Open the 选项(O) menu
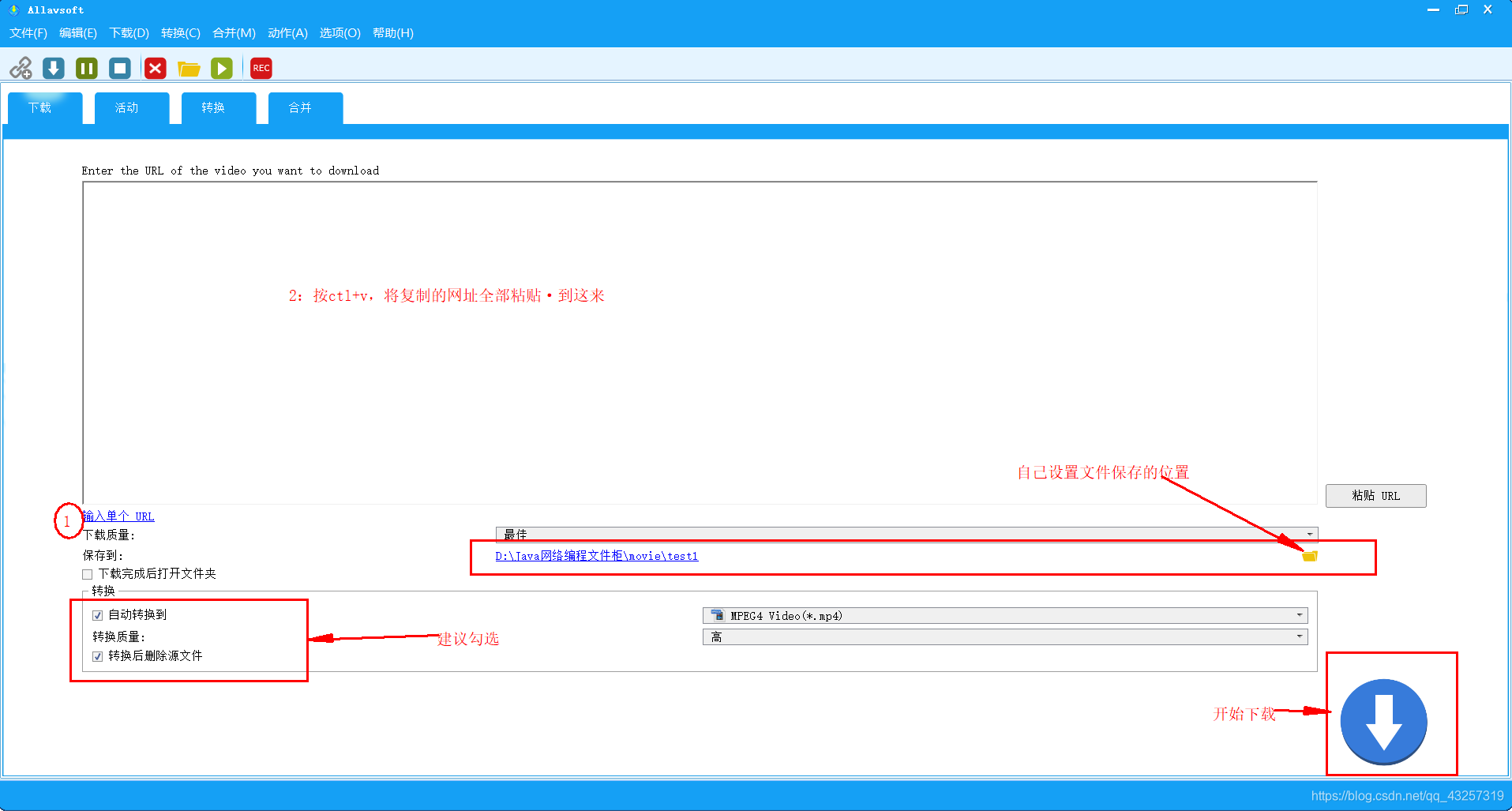This screenshot has width=1512, height=811. point(340,32)
